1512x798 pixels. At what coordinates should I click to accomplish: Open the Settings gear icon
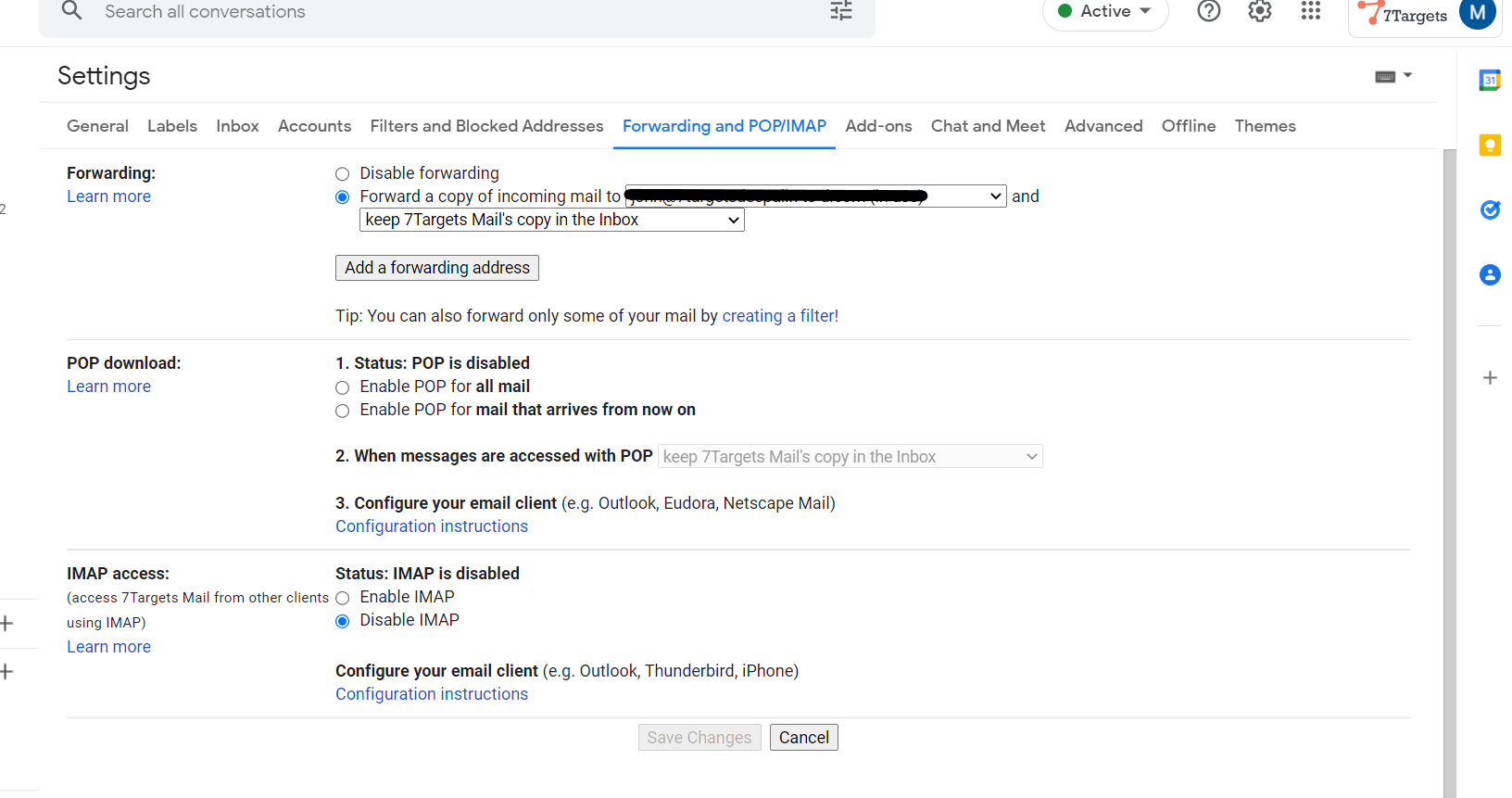click(x=1259, y=11)
